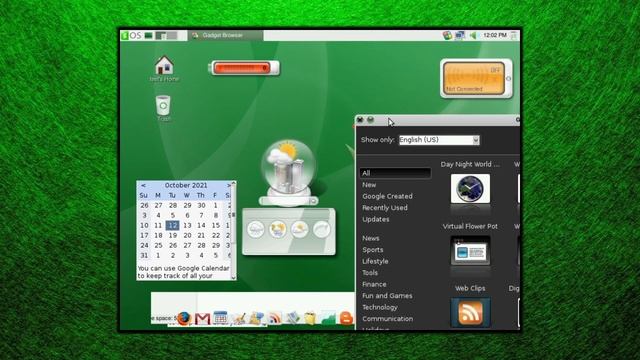
Task: Select the fourth forecast icon in weather gadget
Action: [x=321, y=229]
